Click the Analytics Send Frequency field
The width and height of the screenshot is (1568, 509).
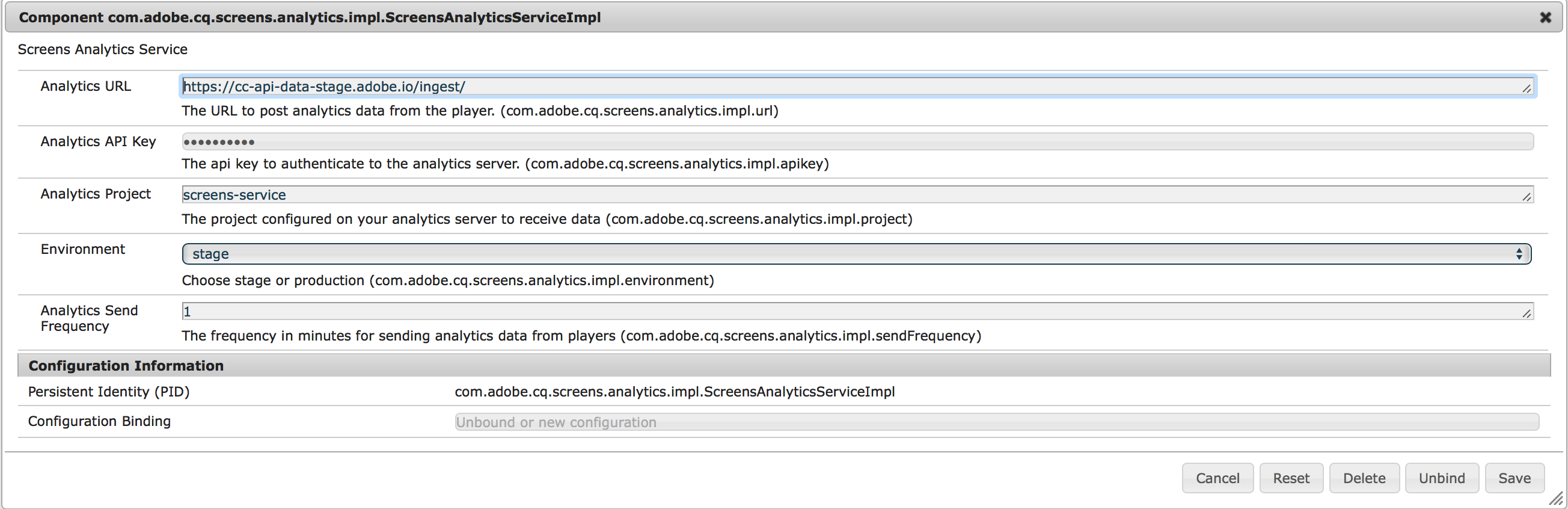[852, 312]
